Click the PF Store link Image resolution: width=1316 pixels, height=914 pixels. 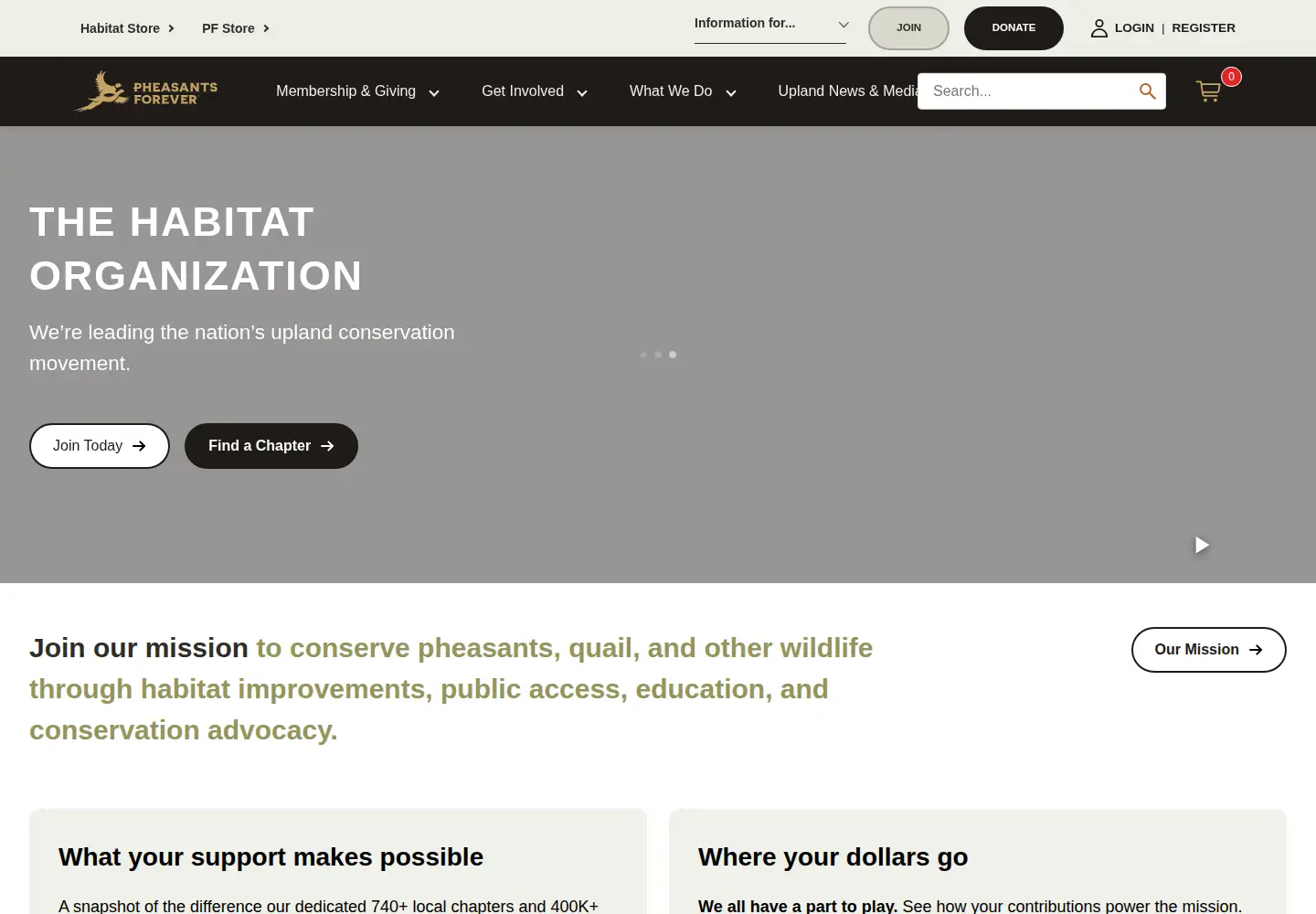coord(228,28)
